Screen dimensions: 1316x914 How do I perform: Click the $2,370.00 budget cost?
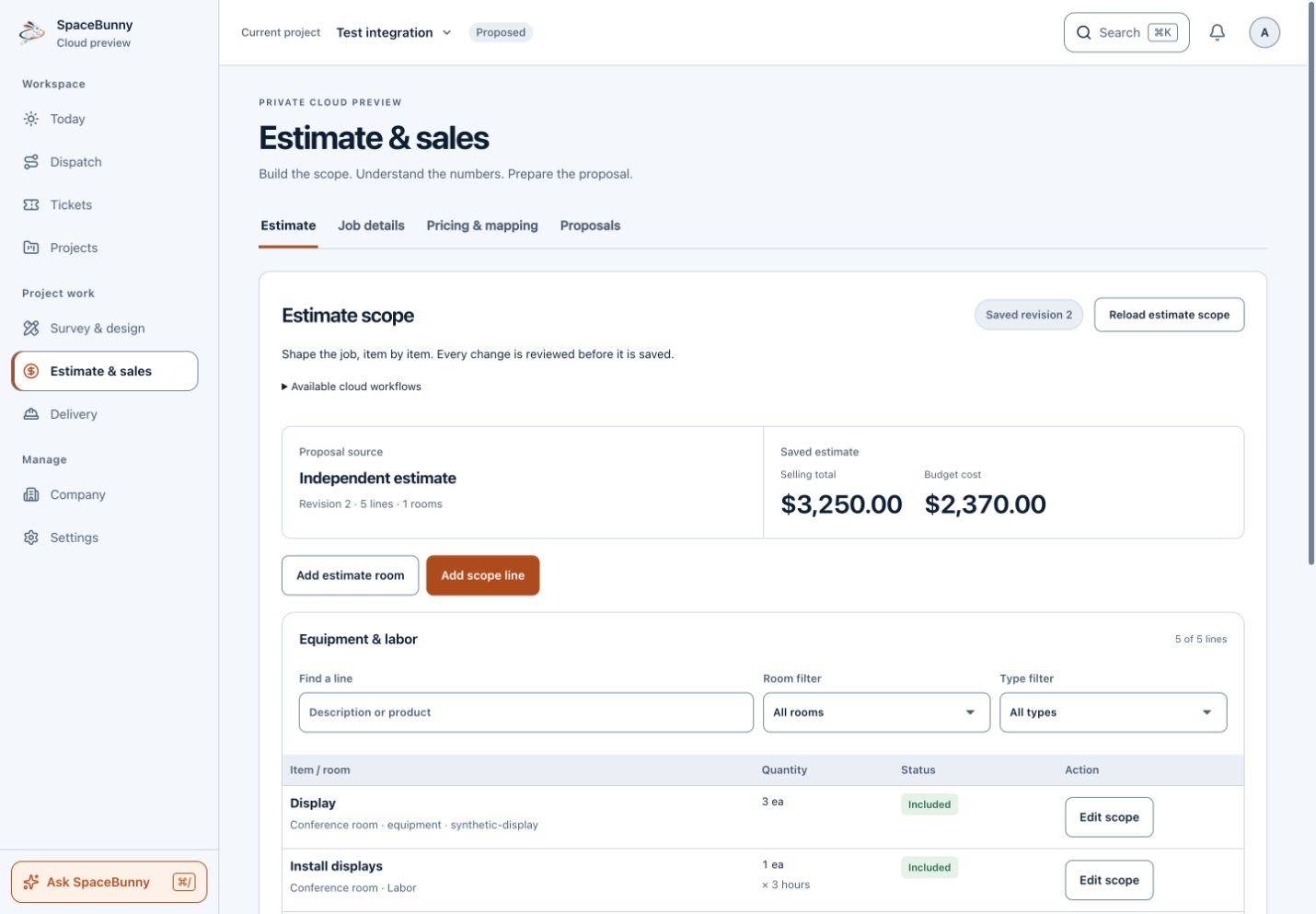pyautogui.click(x=985, y=504)
